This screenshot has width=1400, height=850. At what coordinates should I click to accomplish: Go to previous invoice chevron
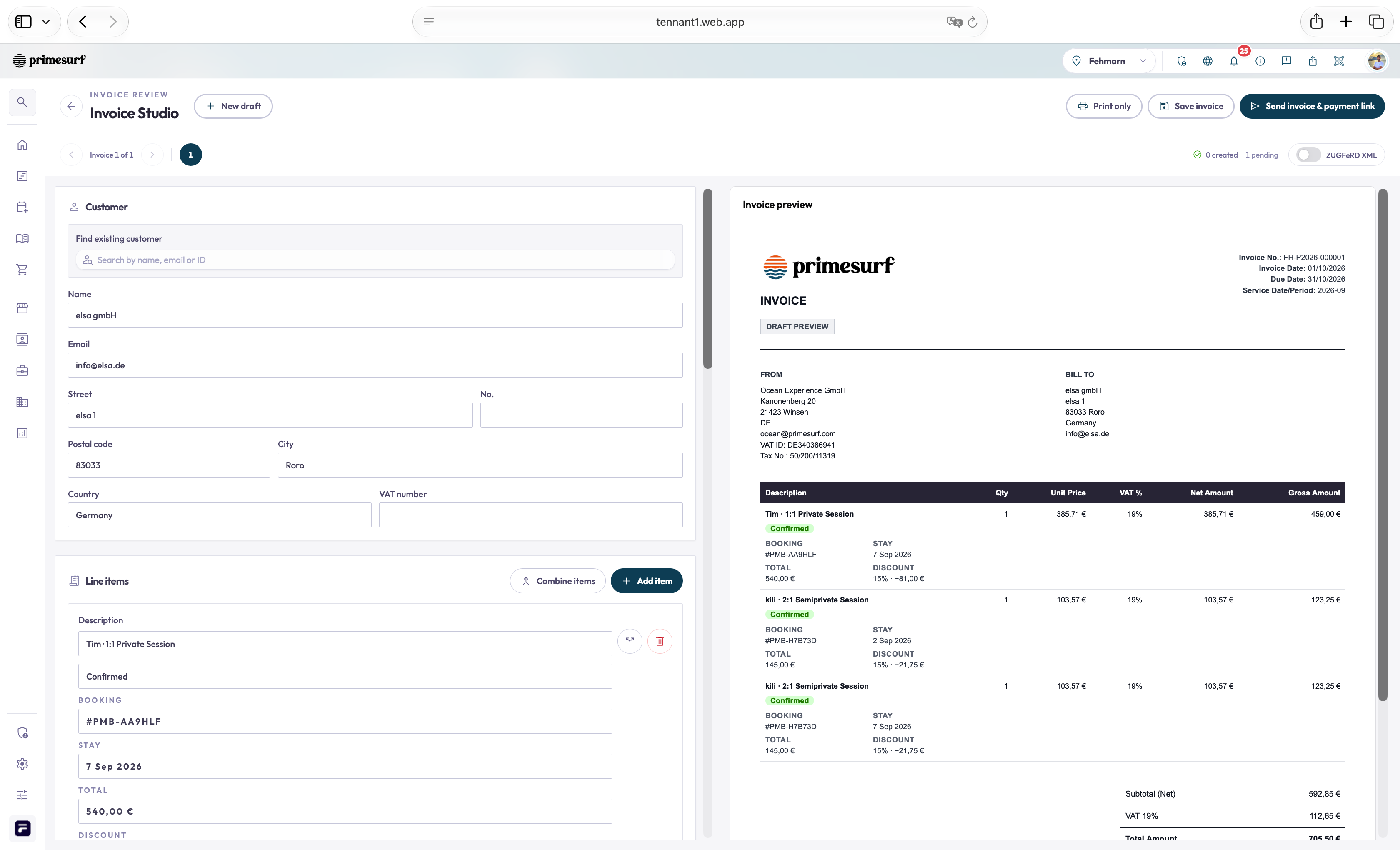[x=71, y=155]
